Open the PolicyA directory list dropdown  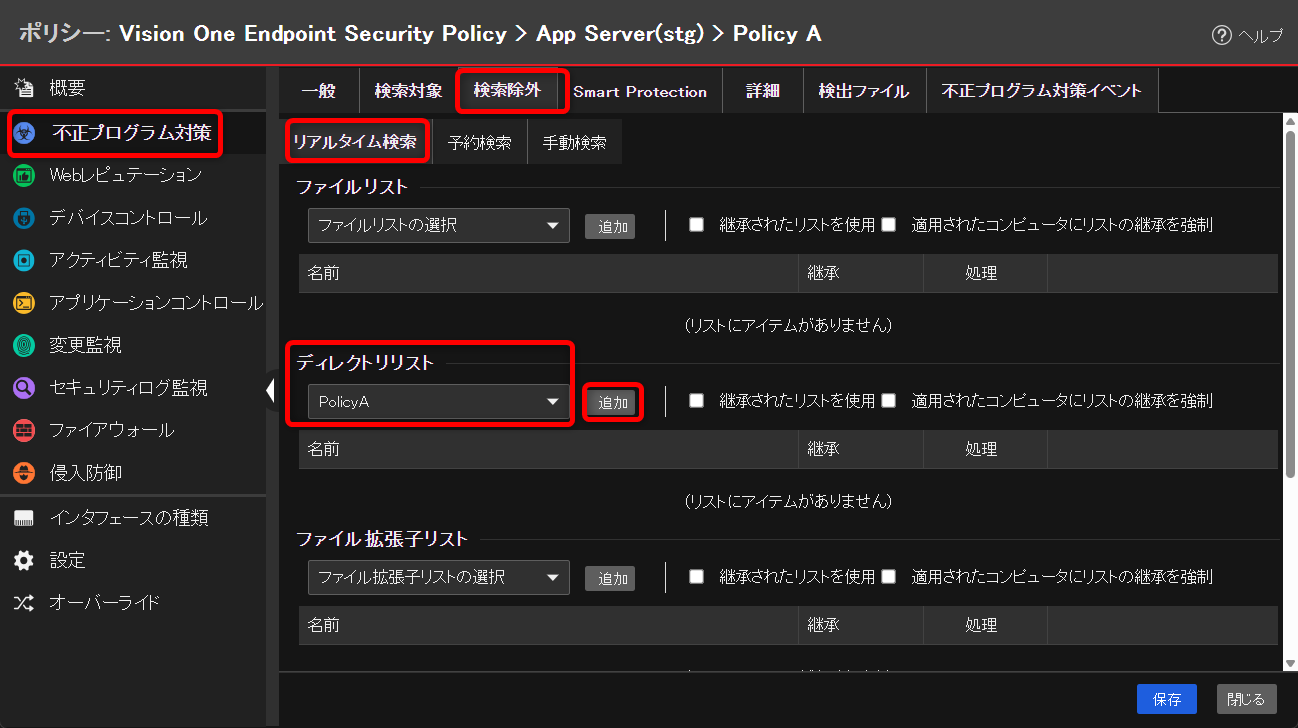click(439, 402)
